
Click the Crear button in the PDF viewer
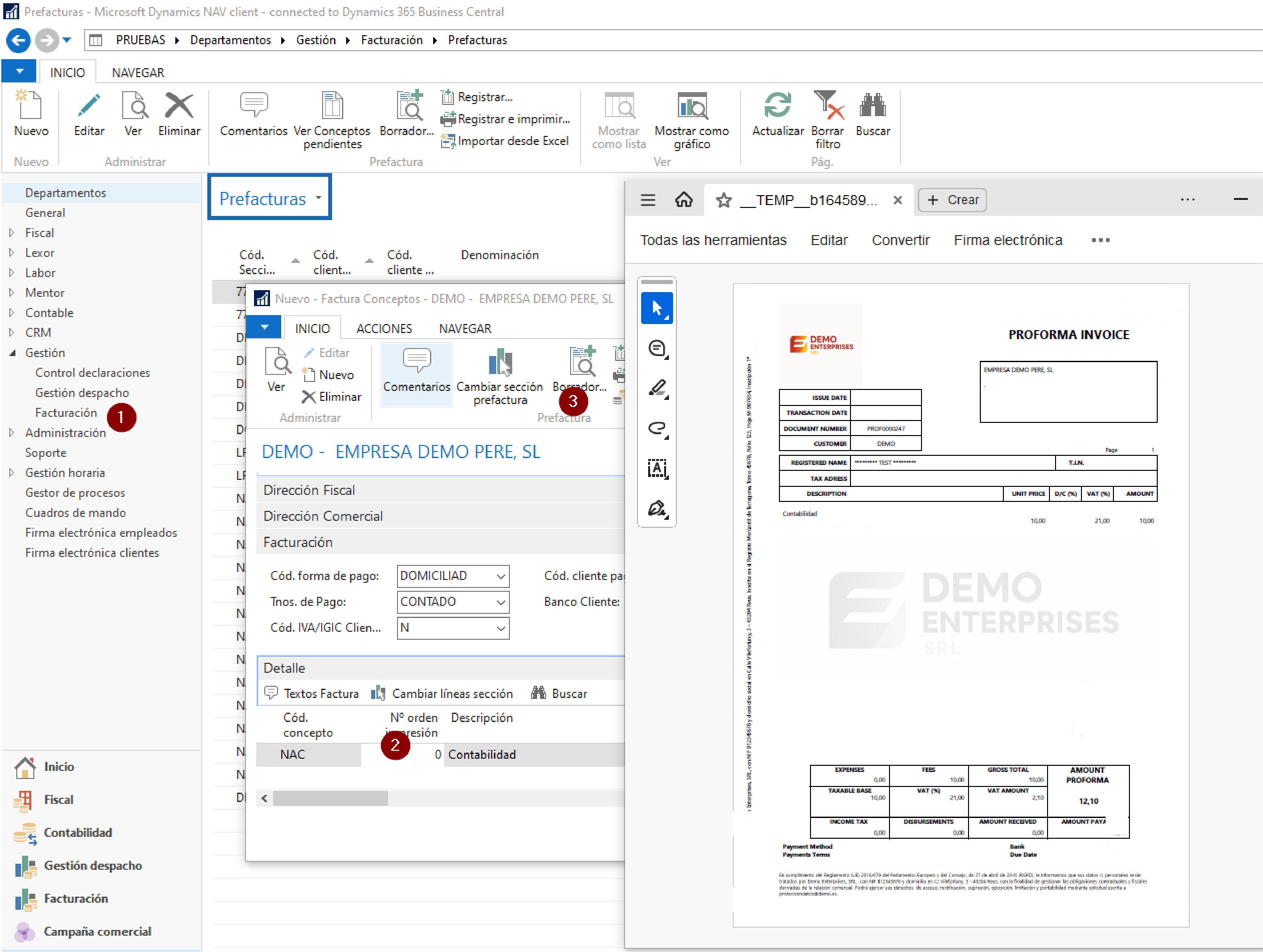point(952,200)
